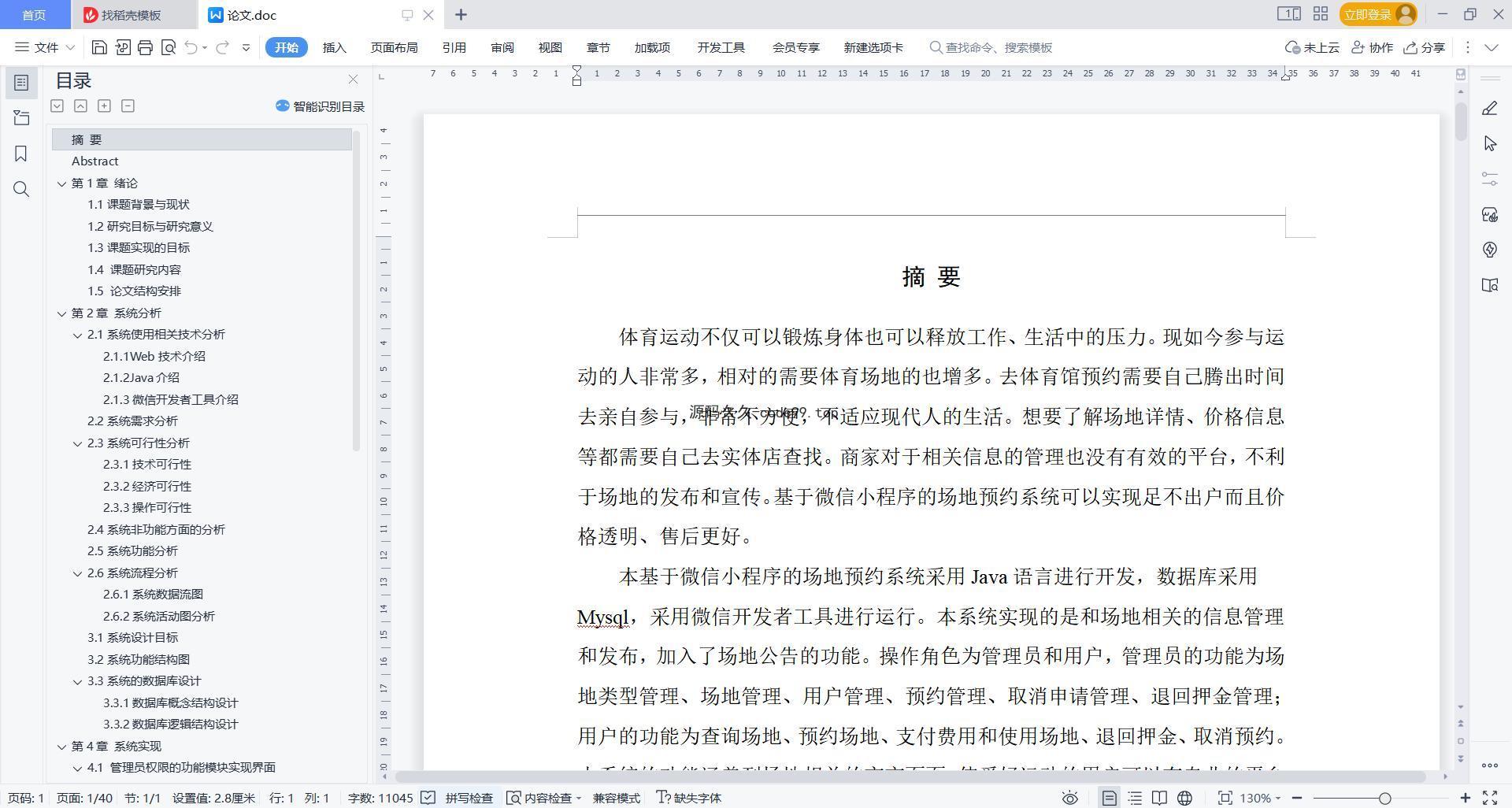This screenshot has width=1512, height=808.
Task: Open the 页面布局 ribbon tab
Action: pos(394,47)
